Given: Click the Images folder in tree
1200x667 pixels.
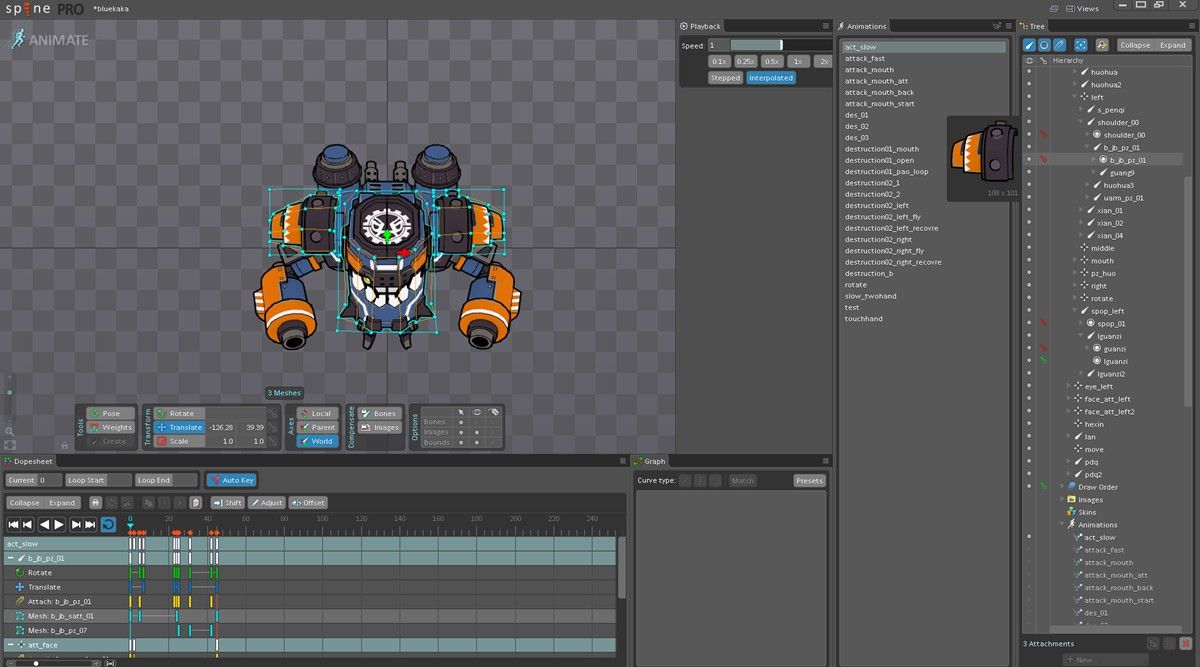Looking at the screenshot, I should click(x=1084, y=499).
